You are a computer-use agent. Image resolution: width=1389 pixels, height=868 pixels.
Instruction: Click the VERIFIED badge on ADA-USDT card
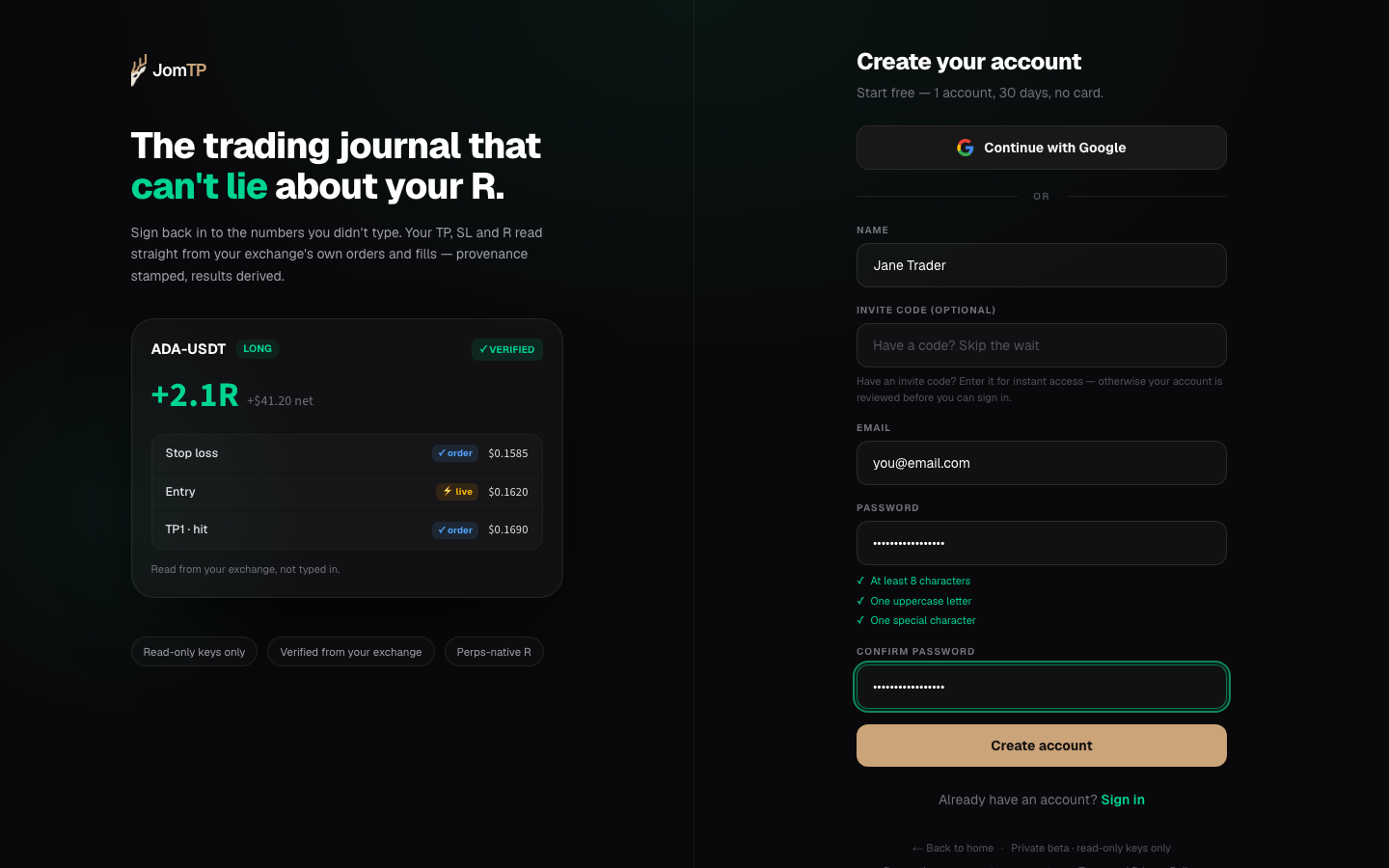(x=507, y=349)
